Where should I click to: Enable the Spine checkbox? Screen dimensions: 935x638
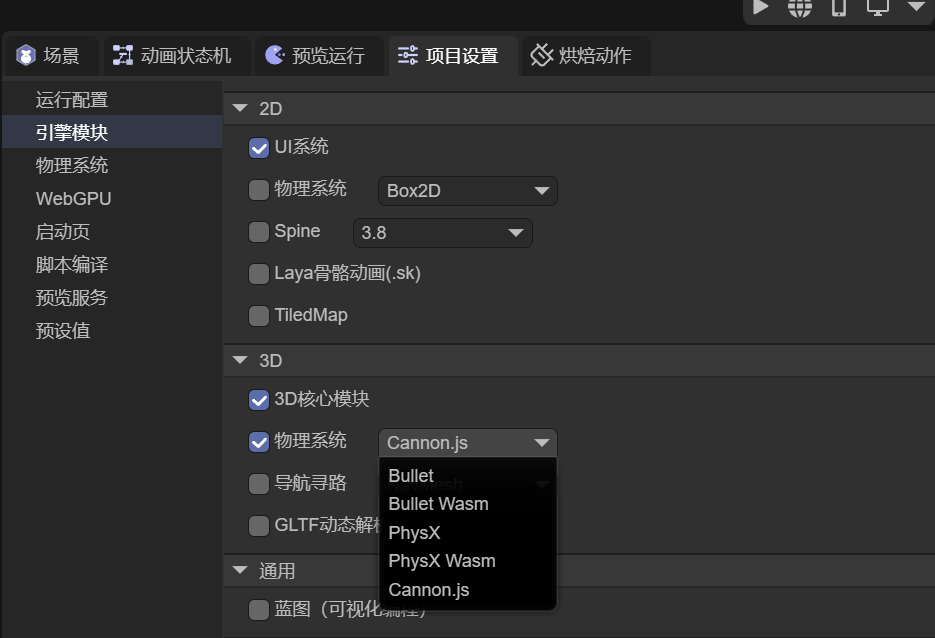click(259, 232)
